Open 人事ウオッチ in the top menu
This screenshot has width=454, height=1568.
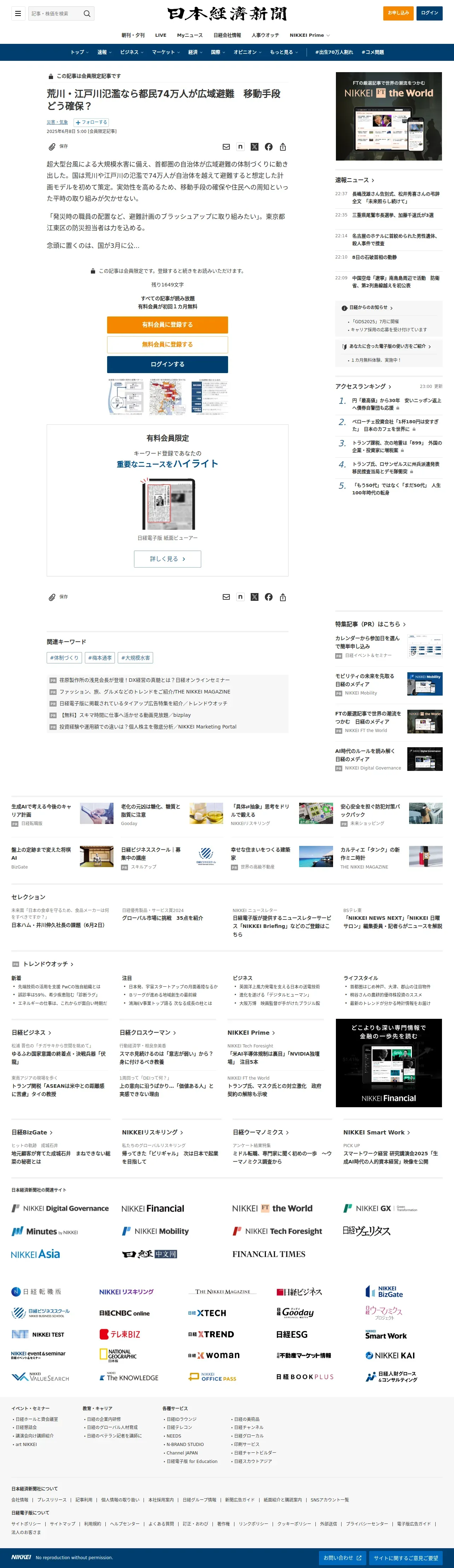(x=265, y=35)
